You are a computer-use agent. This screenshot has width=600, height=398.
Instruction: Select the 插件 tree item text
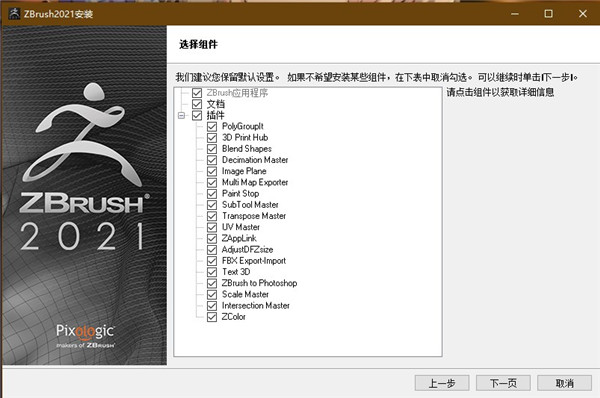point(216,115)
